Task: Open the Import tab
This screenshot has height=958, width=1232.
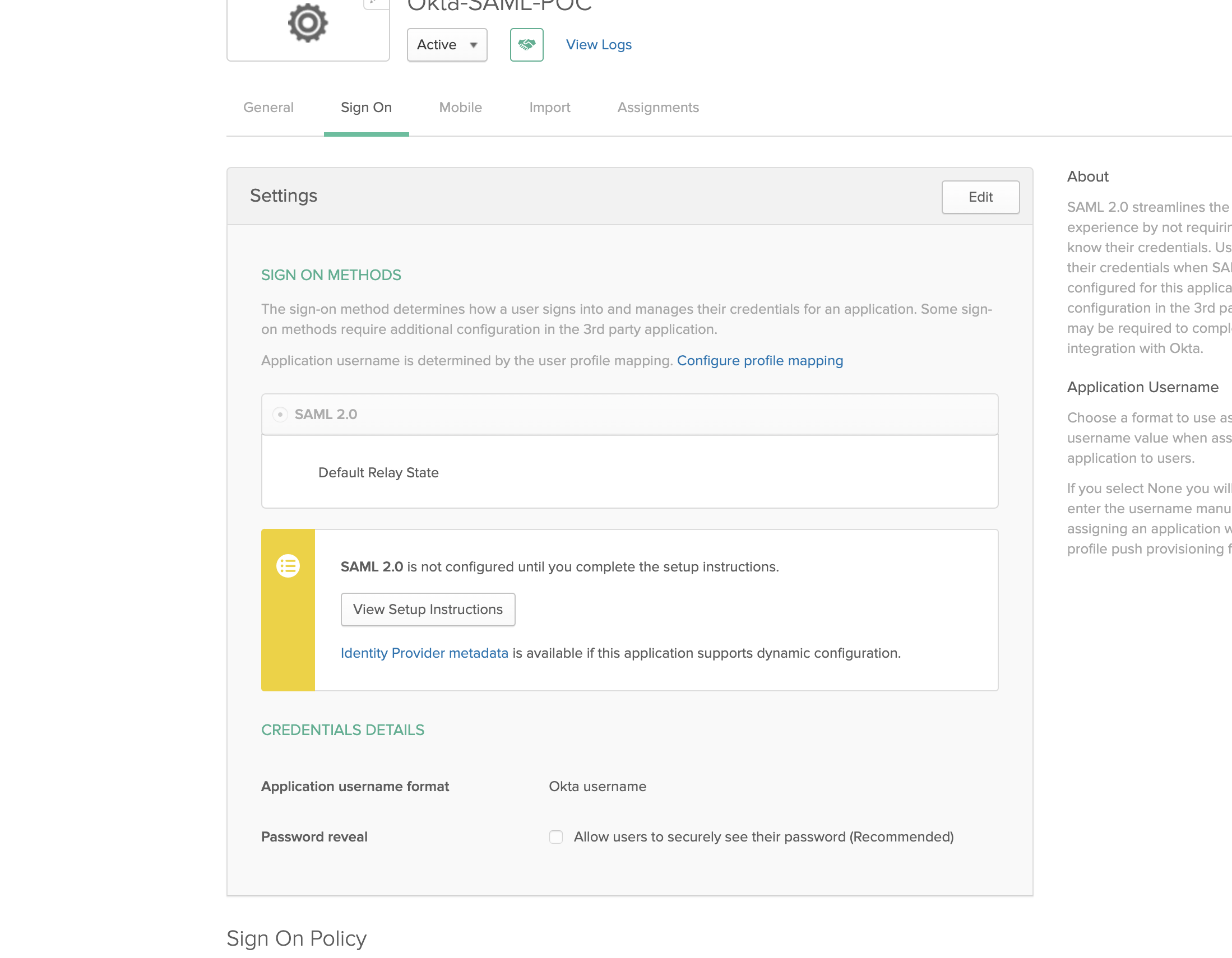Action: click(x=549, y=107)
